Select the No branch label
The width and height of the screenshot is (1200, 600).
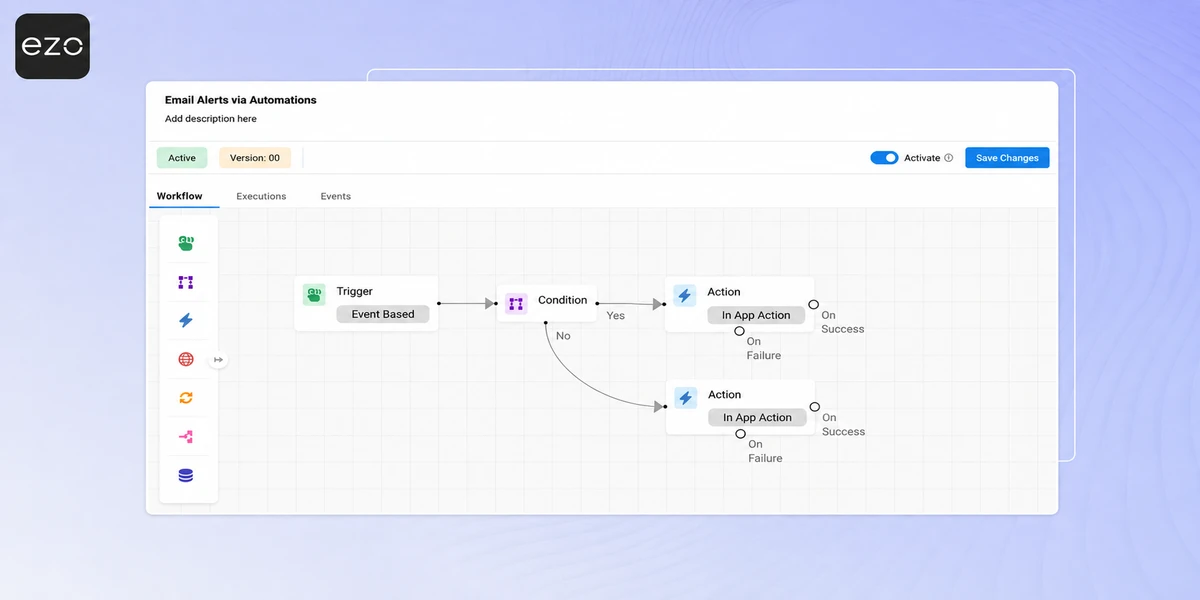(x=563, y=336)
